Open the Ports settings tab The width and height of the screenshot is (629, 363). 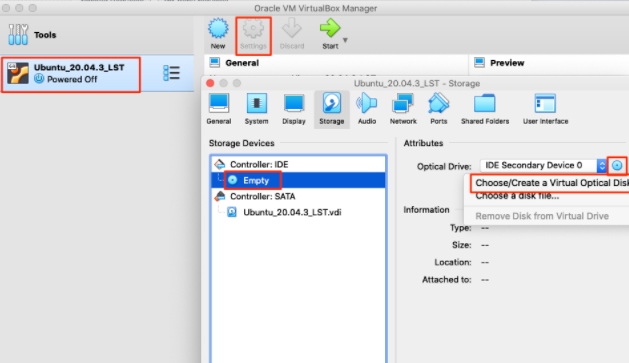438,109
